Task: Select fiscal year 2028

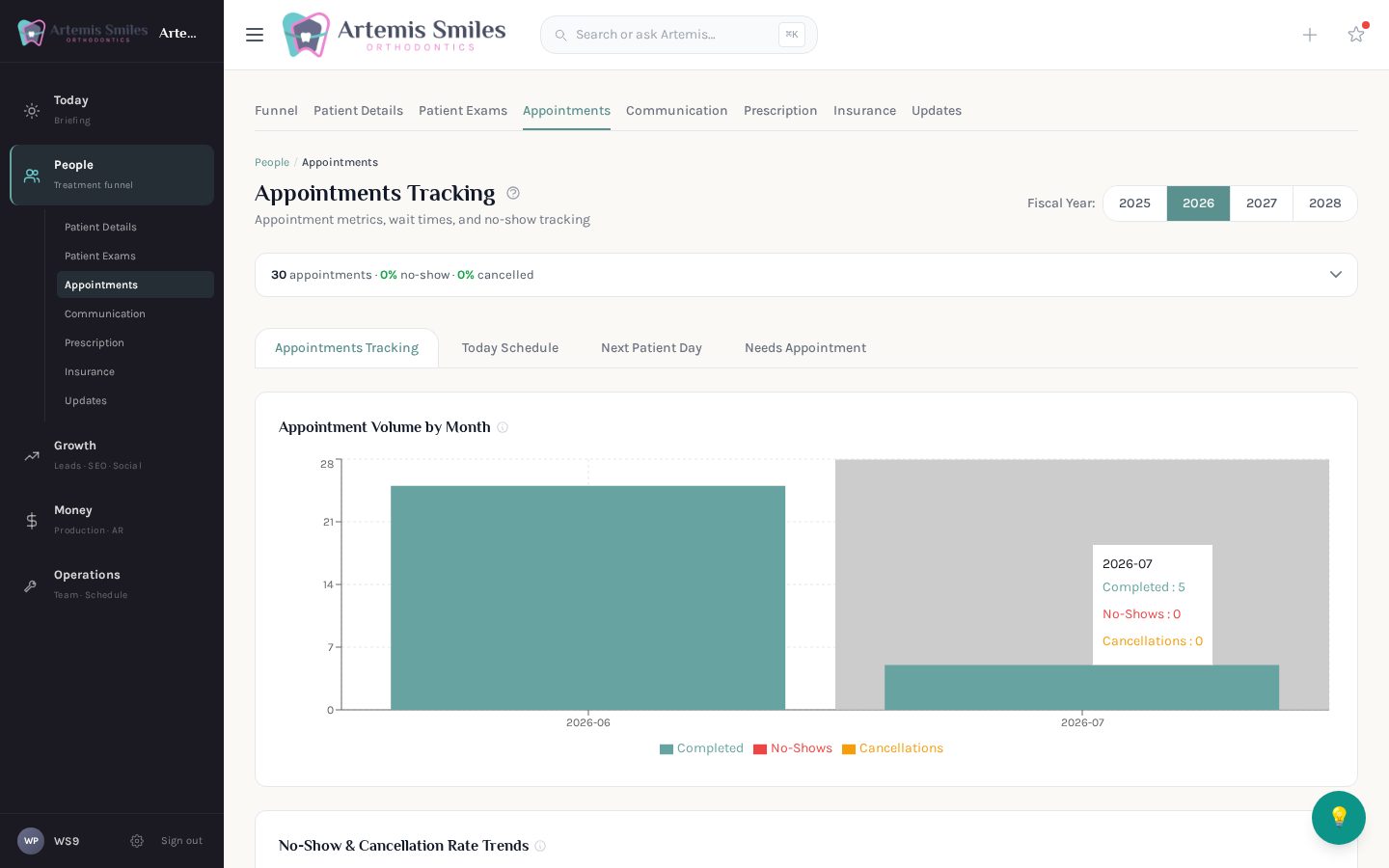Action: 1325,203
